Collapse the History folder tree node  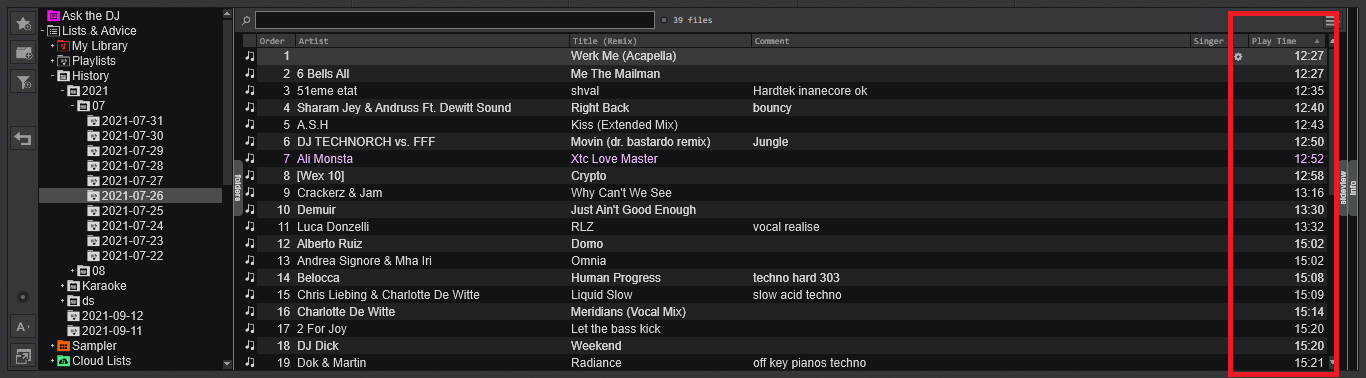(53, 76)
